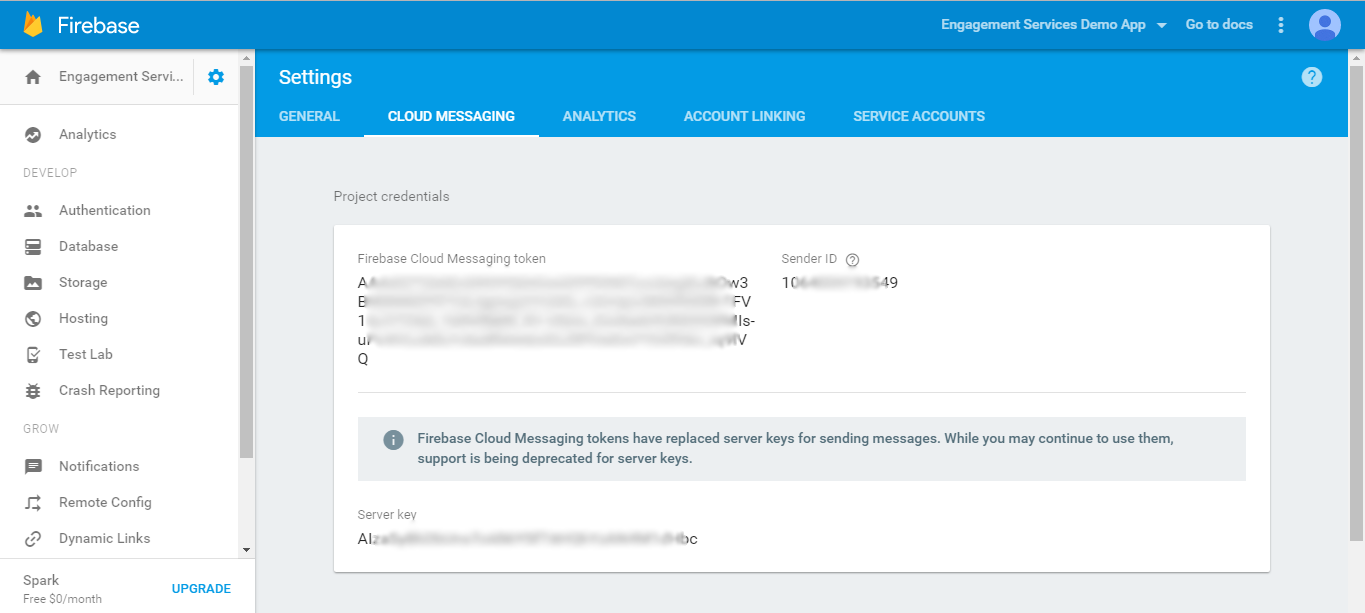1365x613 pixels.
Task: Click the Storage folder icon
Action: click(33, 283)
